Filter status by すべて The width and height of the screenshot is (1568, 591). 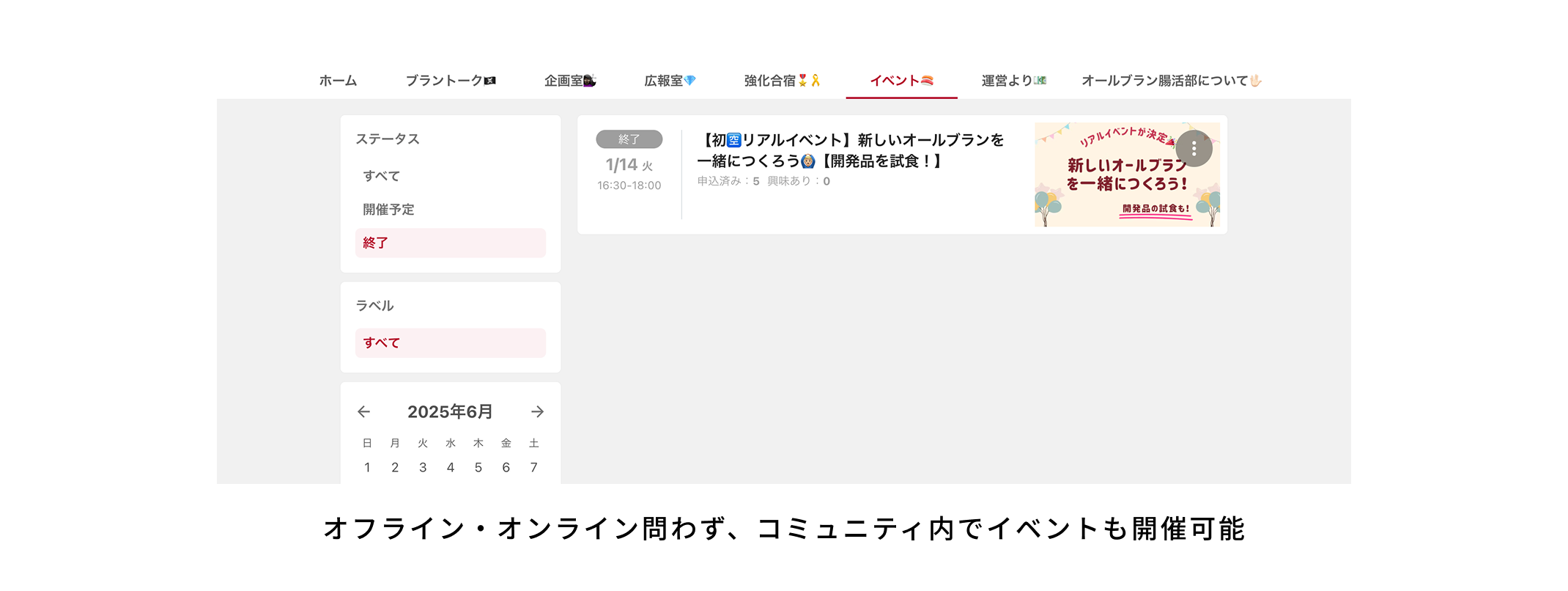click(451, 176)
